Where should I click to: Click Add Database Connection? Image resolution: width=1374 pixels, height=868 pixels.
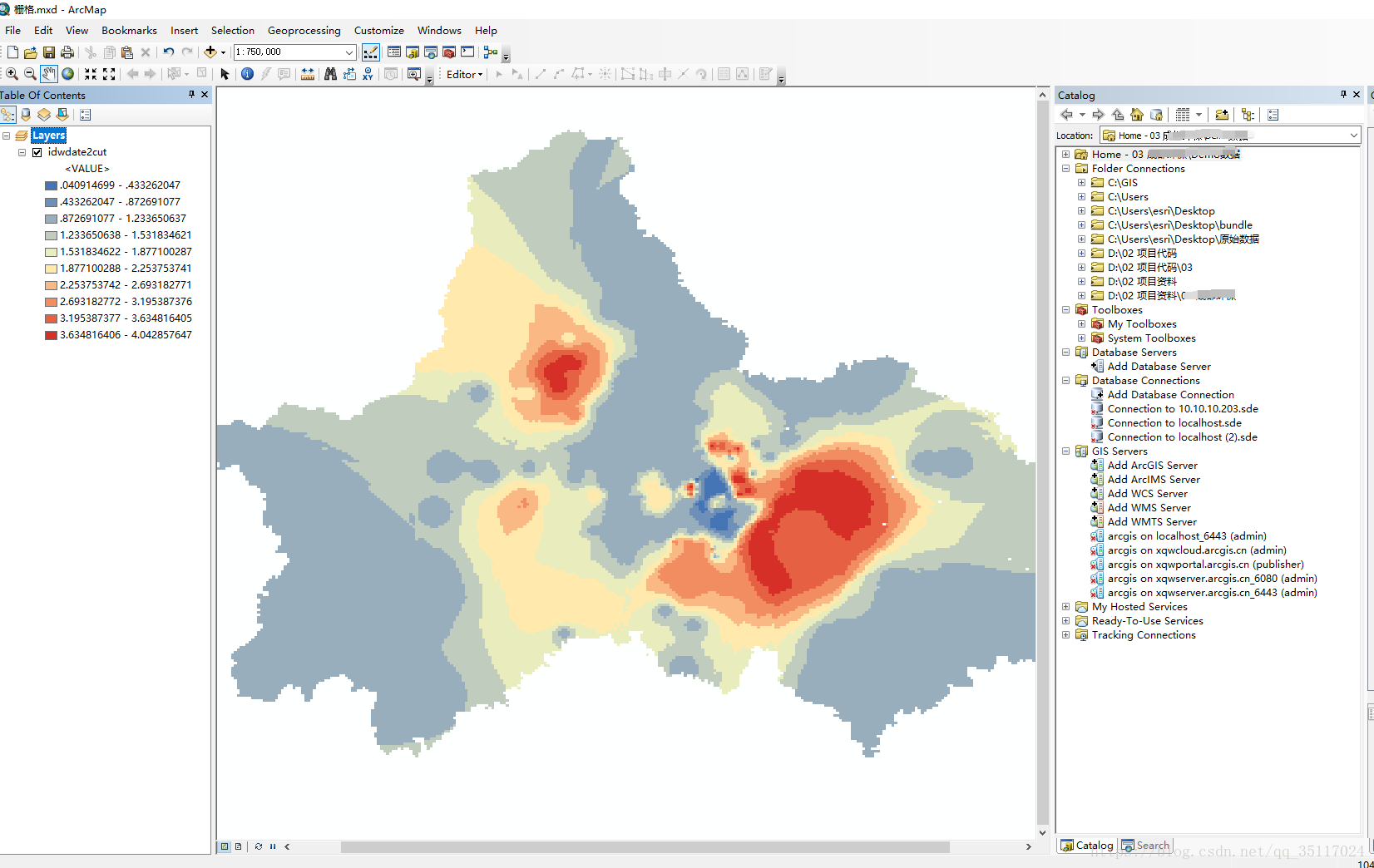[x=1170, y=394]
